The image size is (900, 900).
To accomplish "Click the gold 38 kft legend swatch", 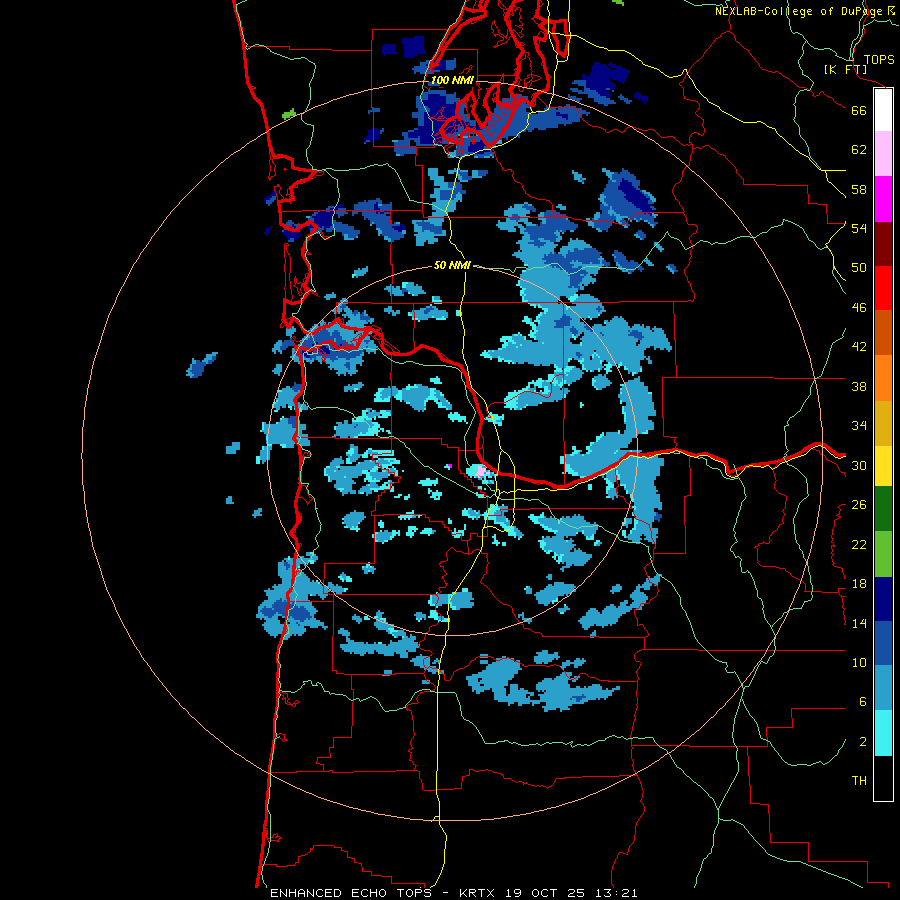I will tap(883, 424).
